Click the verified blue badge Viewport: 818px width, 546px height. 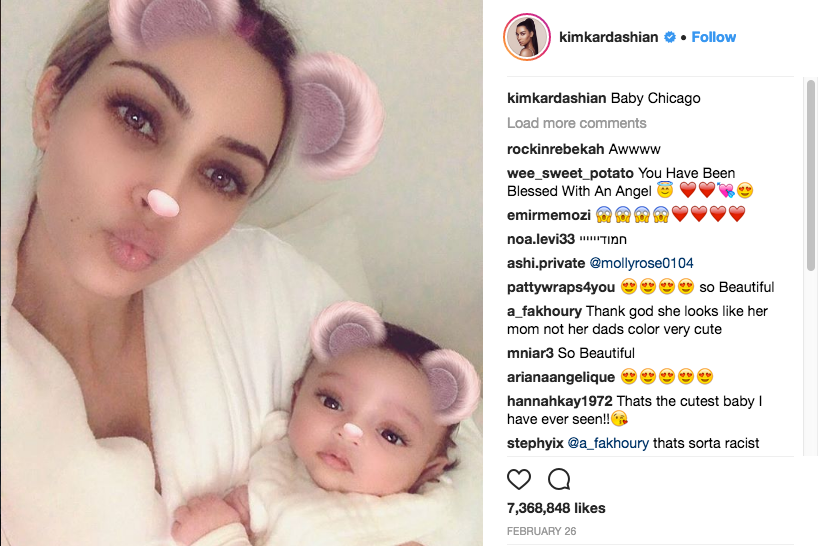[x=670, y=37]
